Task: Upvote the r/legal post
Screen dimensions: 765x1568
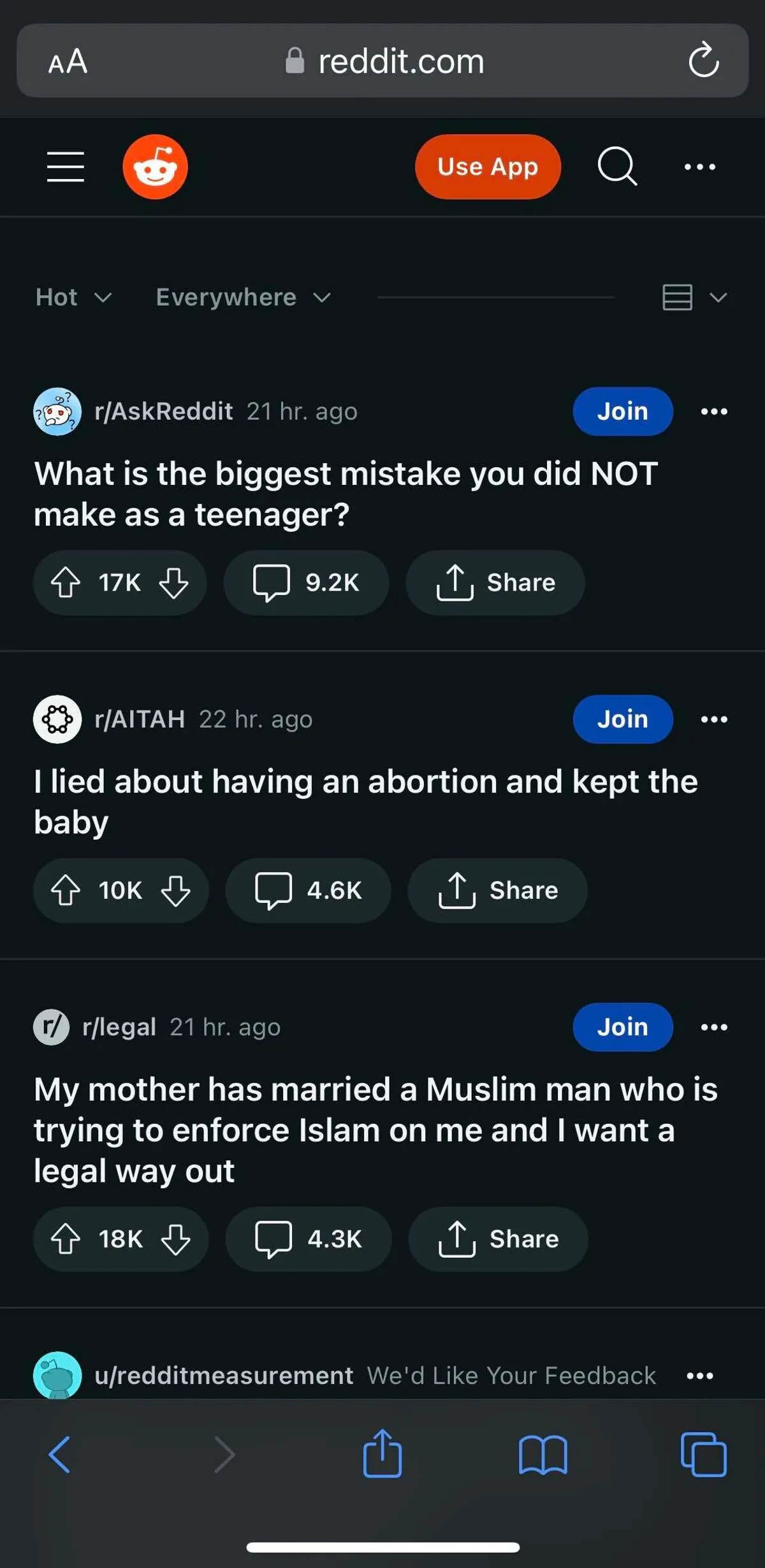Action: click(x=66, y=1239)
